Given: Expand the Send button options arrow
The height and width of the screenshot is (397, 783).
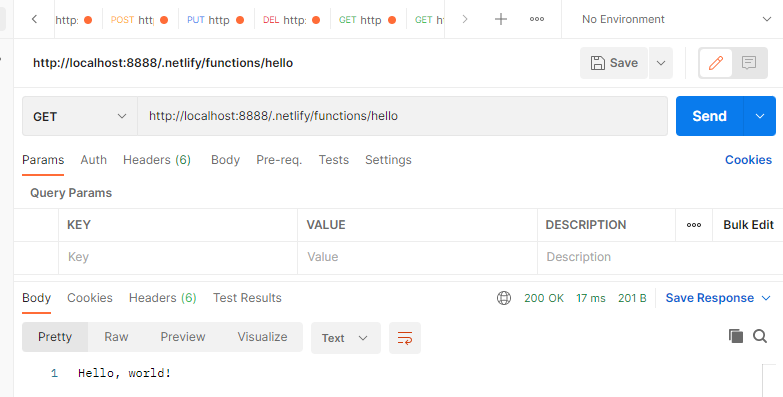Looking at the screenshot, I should click(760, 116).
